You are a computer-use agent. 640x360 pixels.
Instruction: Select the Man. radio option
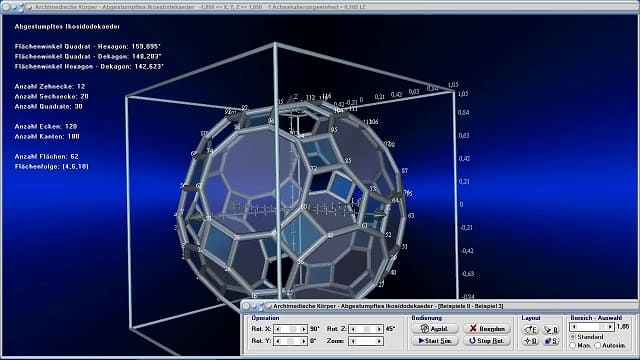point(580,345)
